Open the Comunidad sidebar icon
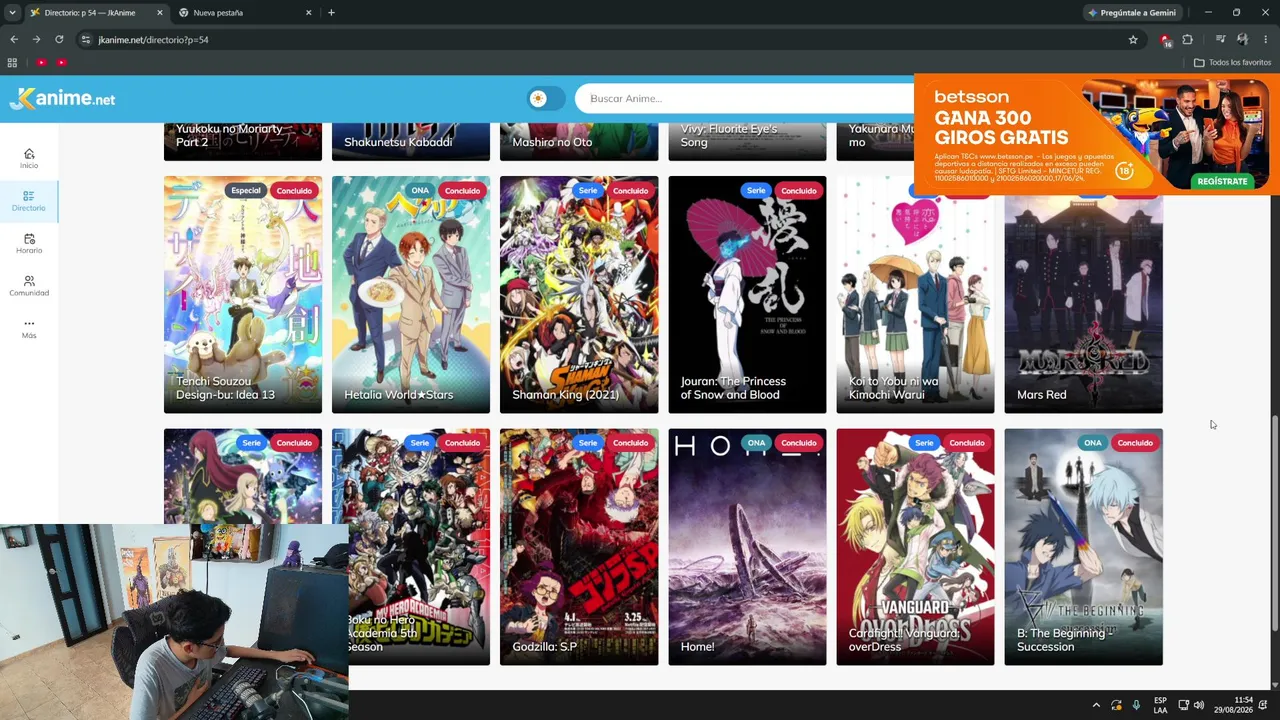 pos(29,286)
